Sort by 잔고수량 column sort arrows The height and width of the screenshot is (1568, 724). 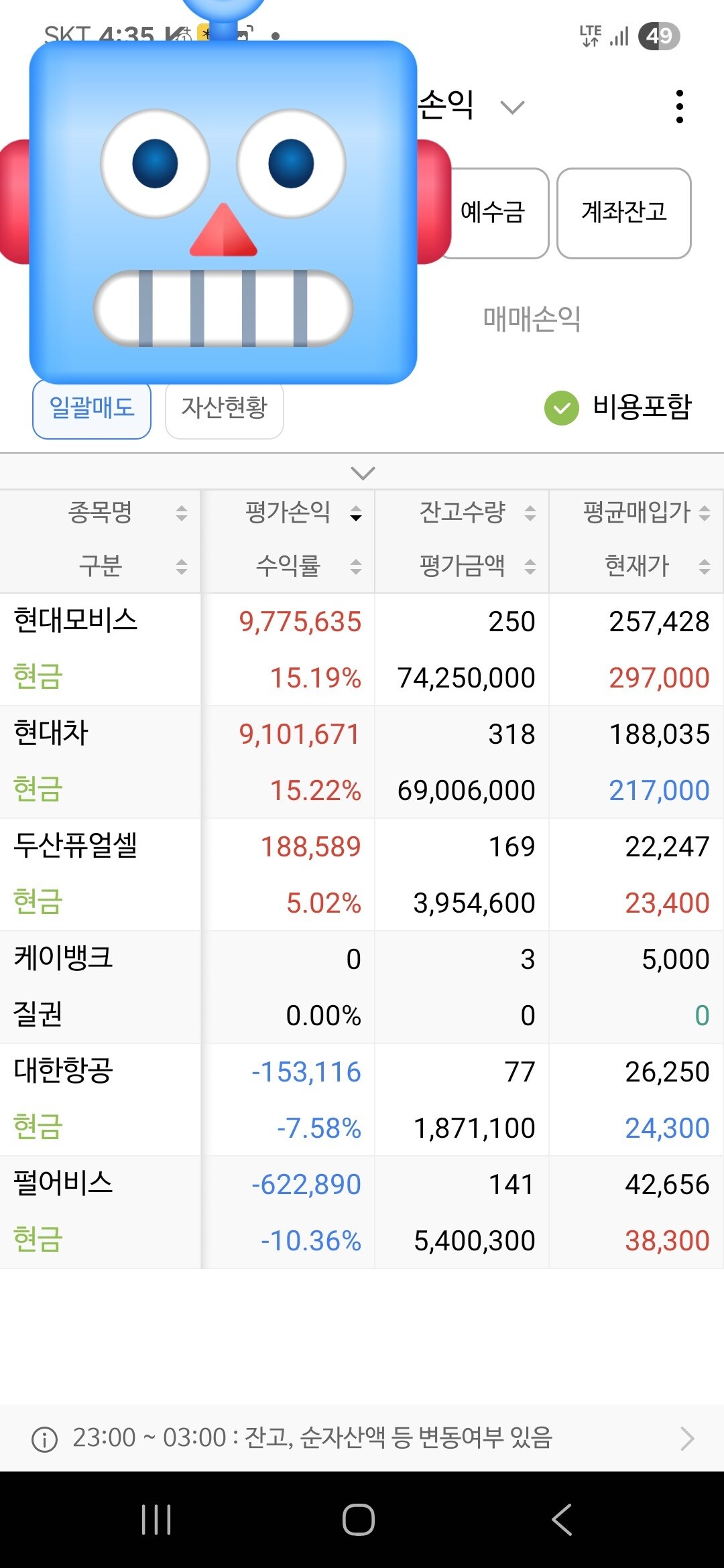[x=530, y=514]
